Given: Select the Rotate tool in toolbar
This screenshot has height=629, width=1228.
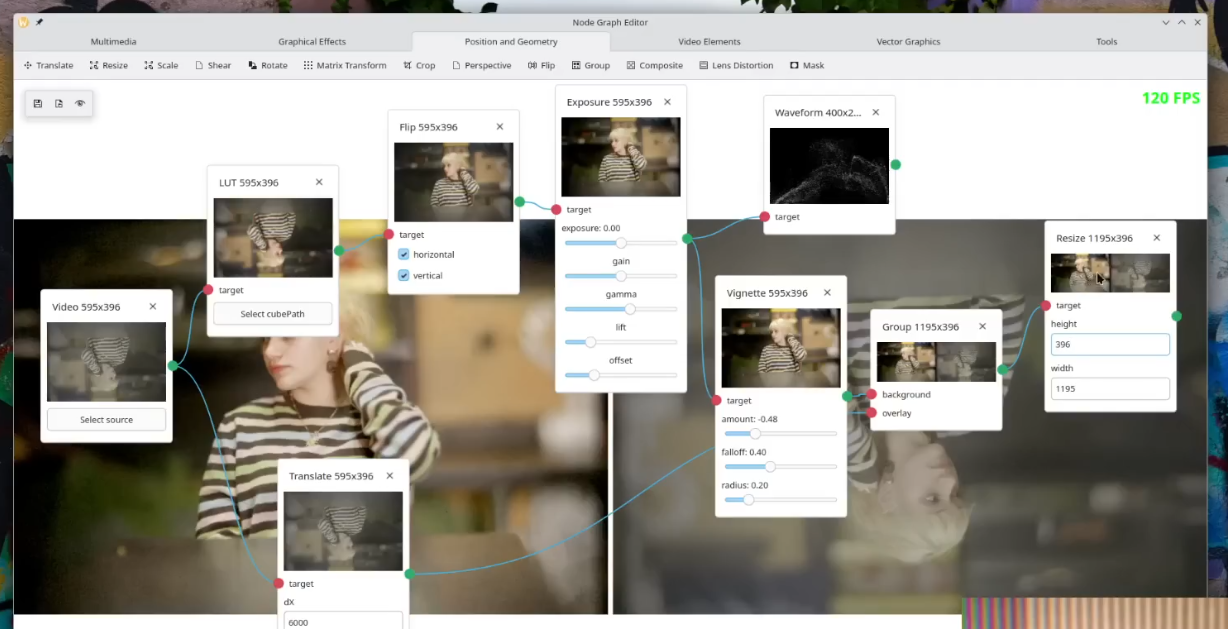Looking at the screenshot, I should (x=267, y=65).
